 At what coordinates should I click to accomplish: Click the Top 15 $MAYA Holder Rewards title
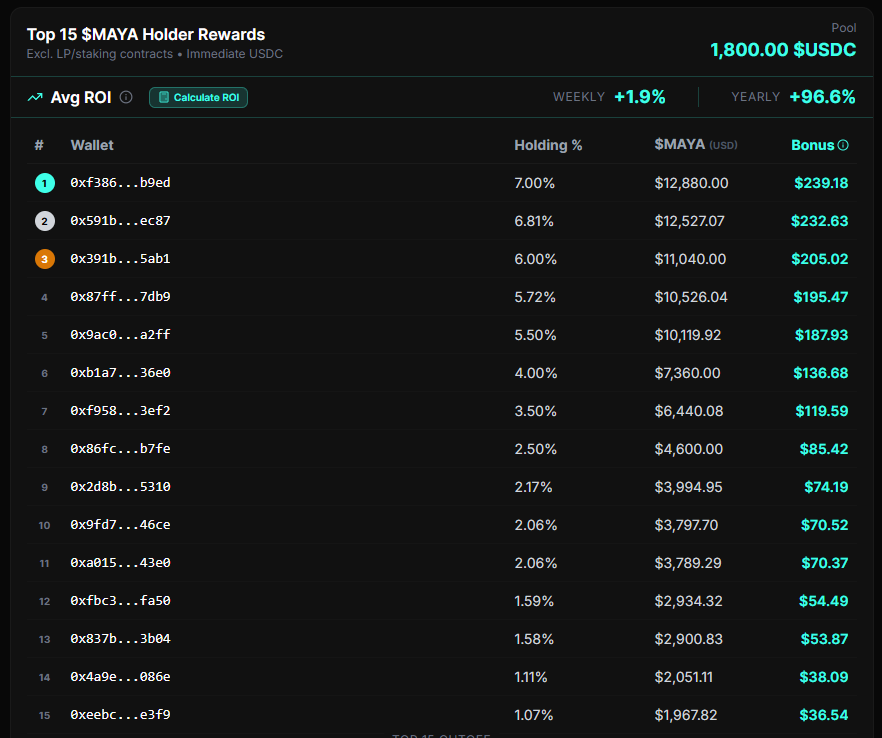click(x=146, y=34)
